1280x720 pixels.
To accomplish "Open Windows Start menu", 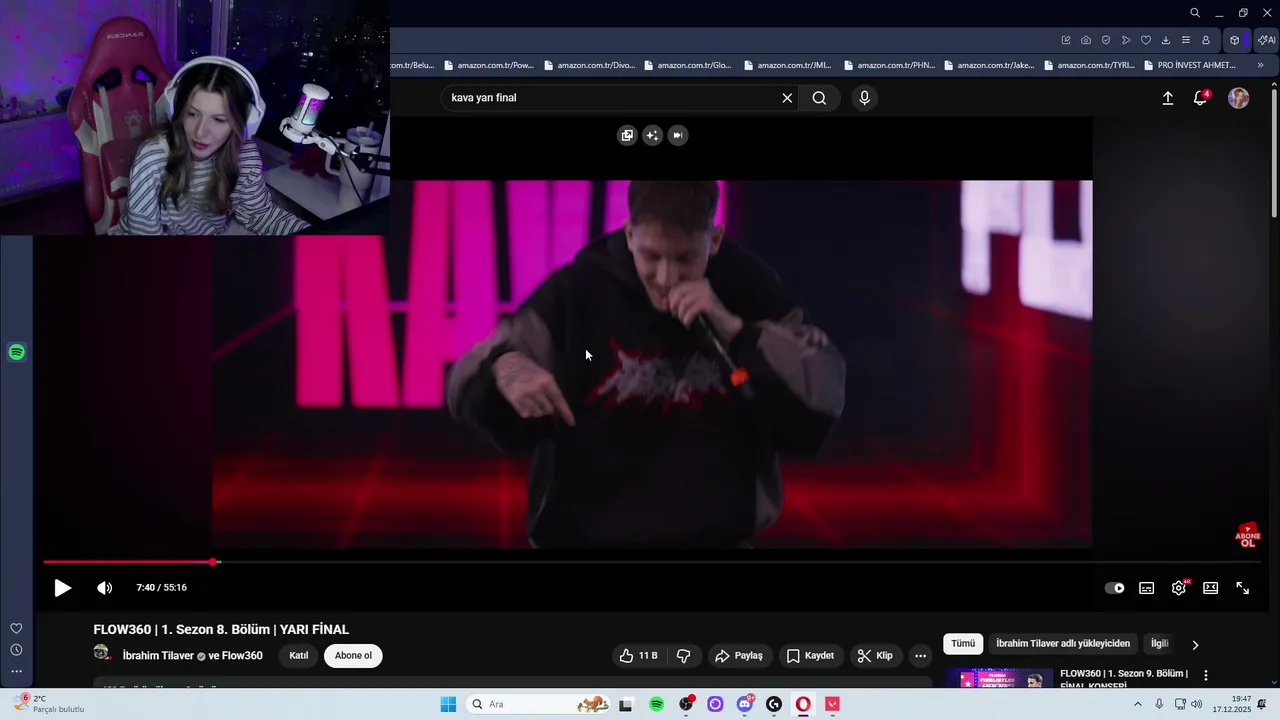I will tap(448, 704).
